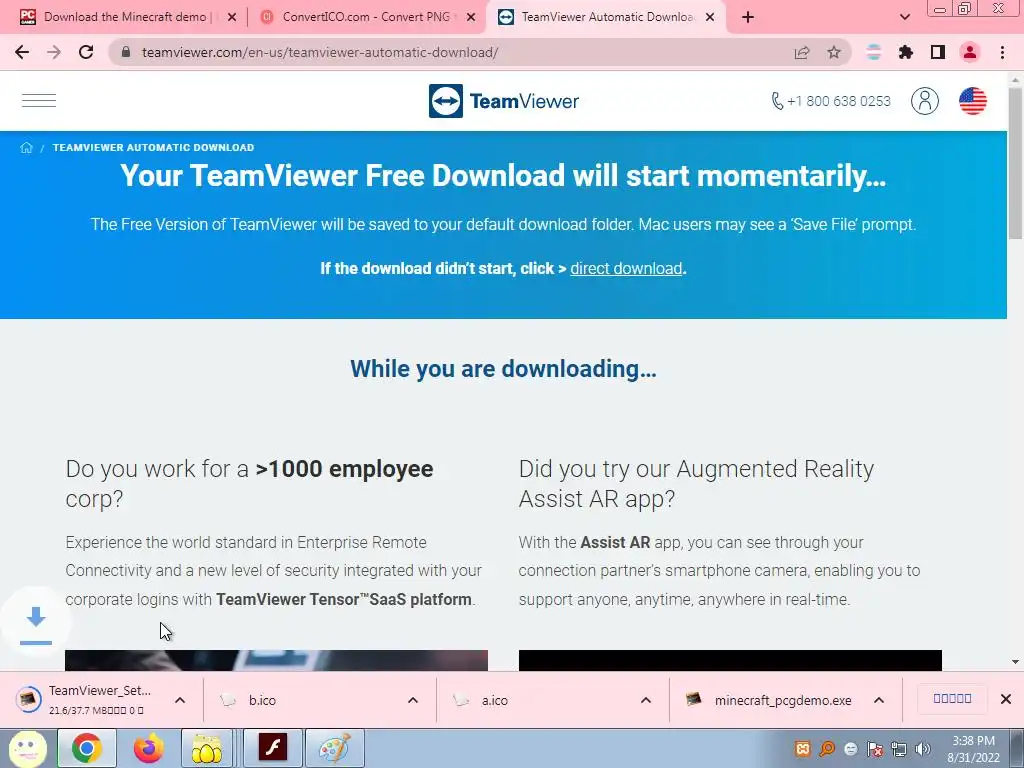Viewport: 1024px width, 768px height.
Task: Switch to the Minecraft demo tab
Action: click(x=124, y=17)
